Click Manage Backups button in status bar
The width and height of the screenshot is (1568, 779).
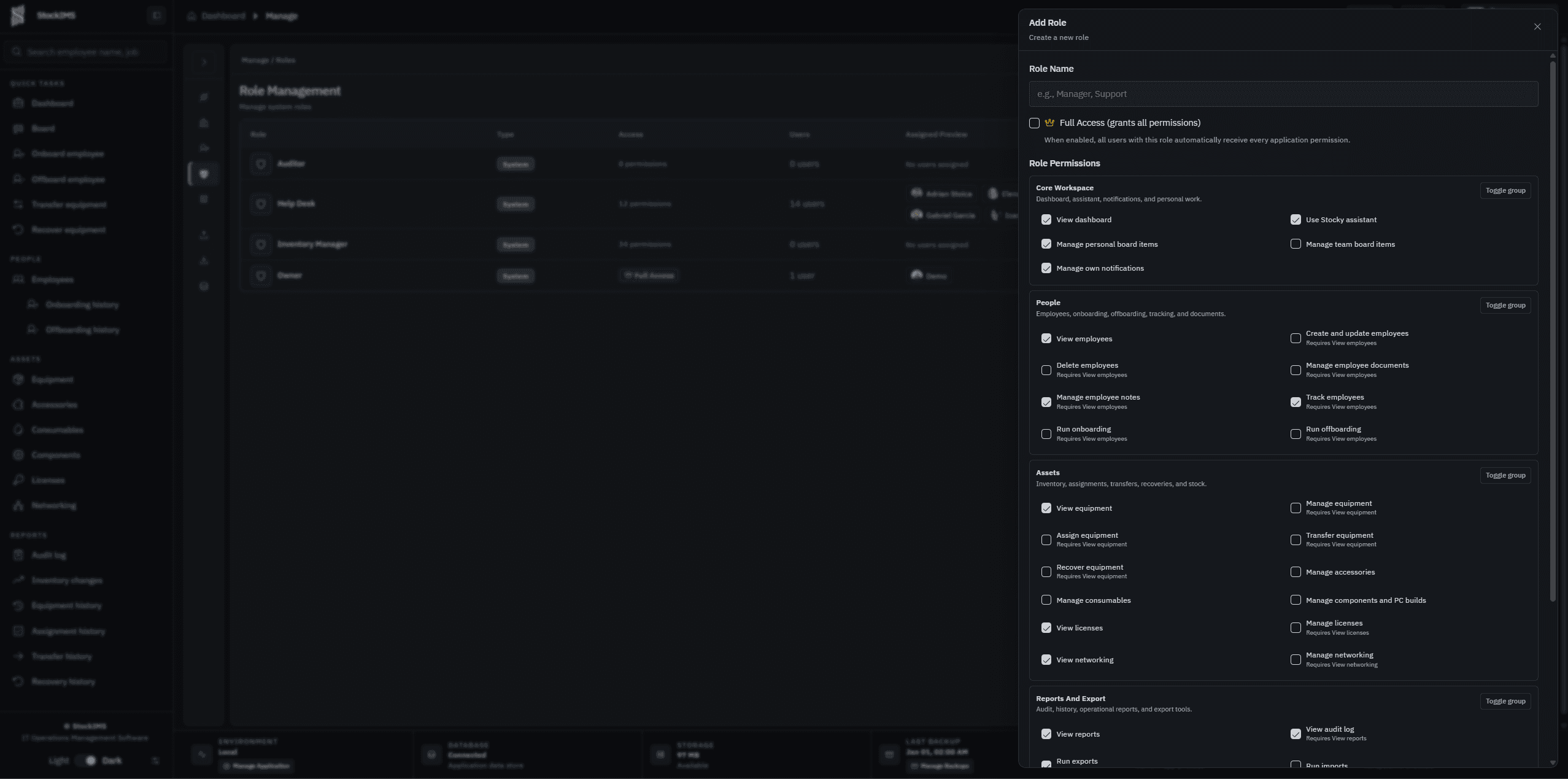(x=940, y=766)
